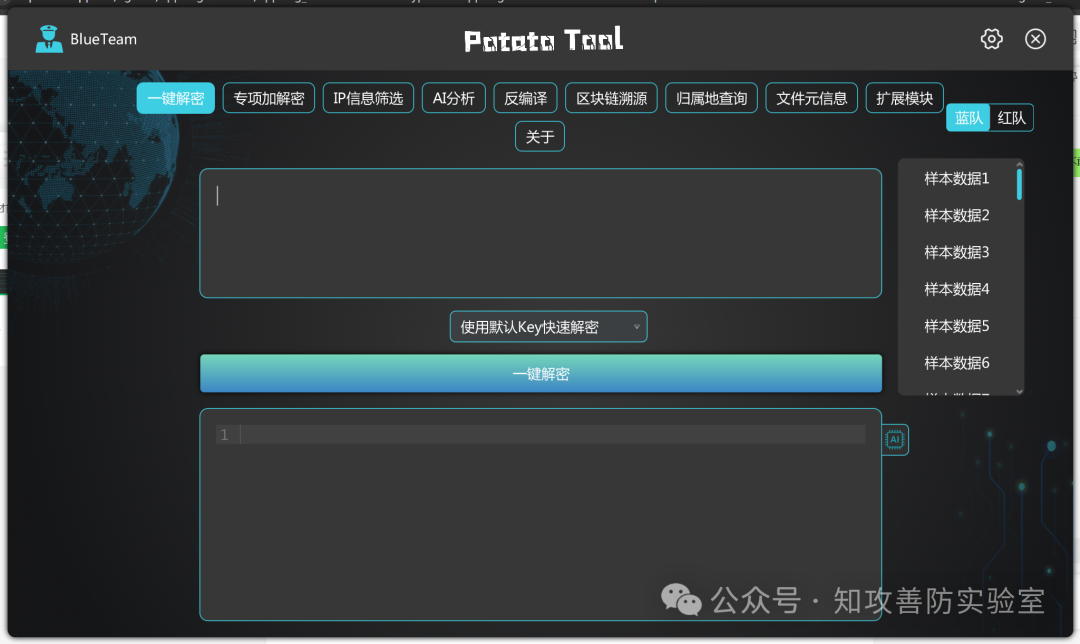This screenshot has width=1080, height=644.
Task: Open the 关于 page
Action: (540, 136)
